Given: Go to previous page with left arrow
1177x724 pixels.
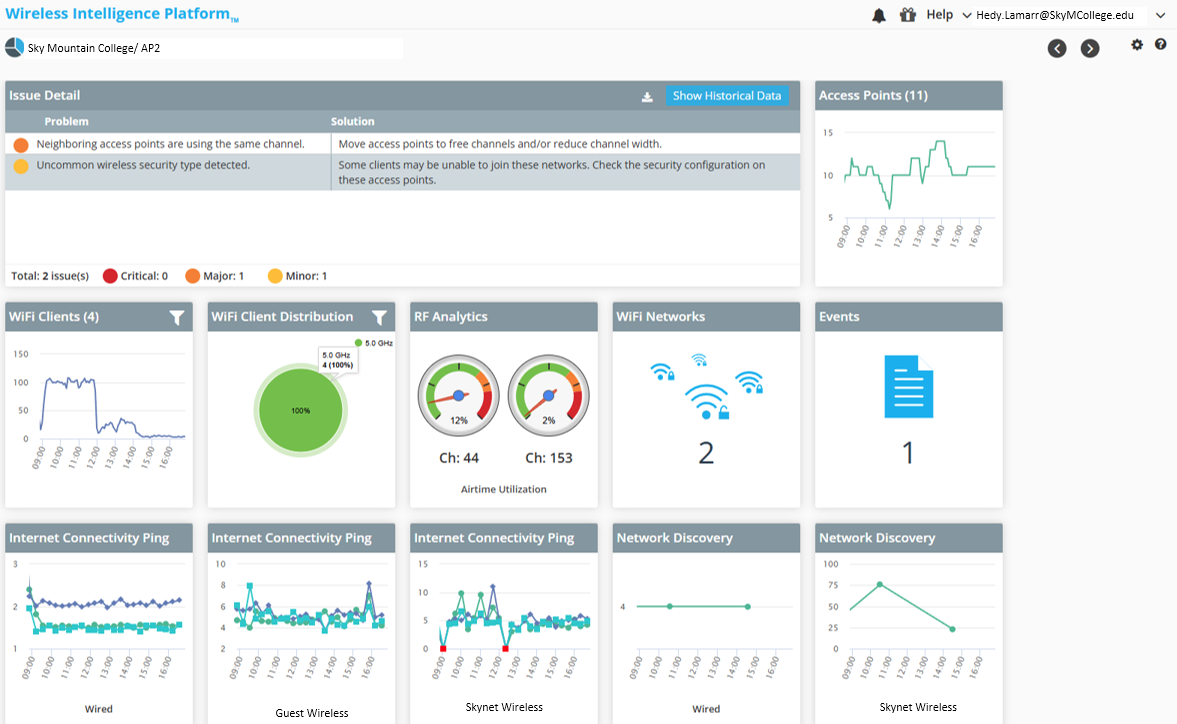Looking at the screenshot, I should [x=1057, y=49].
